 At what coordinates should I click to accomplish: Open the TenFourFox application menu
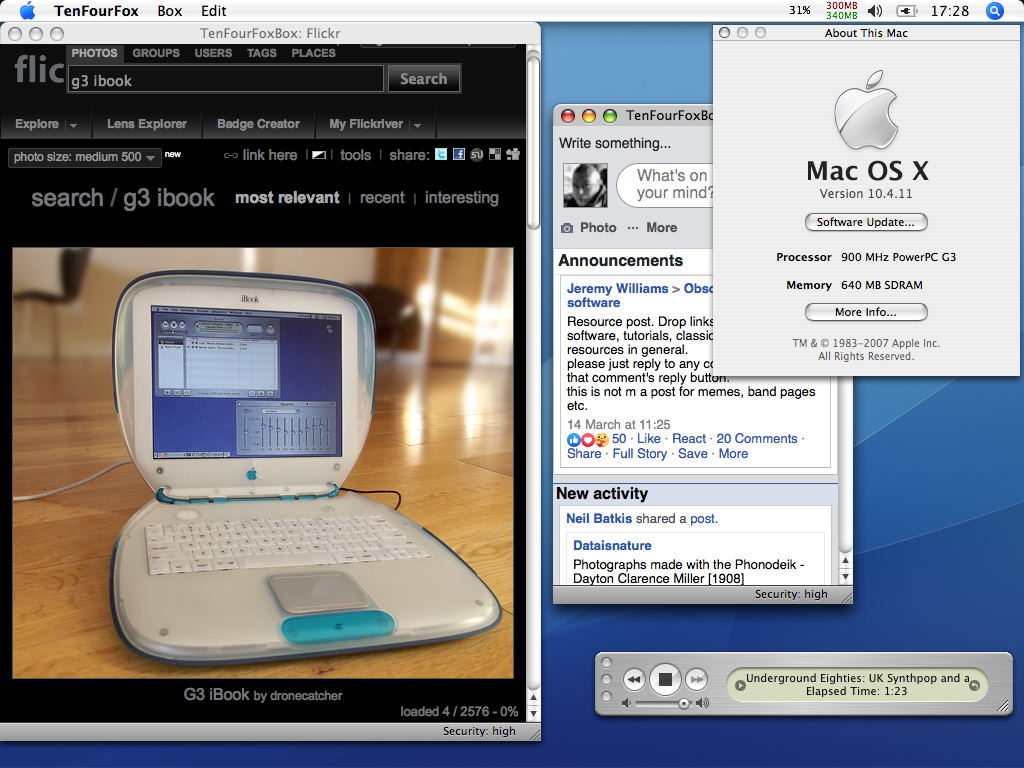[x=96, y=10]
